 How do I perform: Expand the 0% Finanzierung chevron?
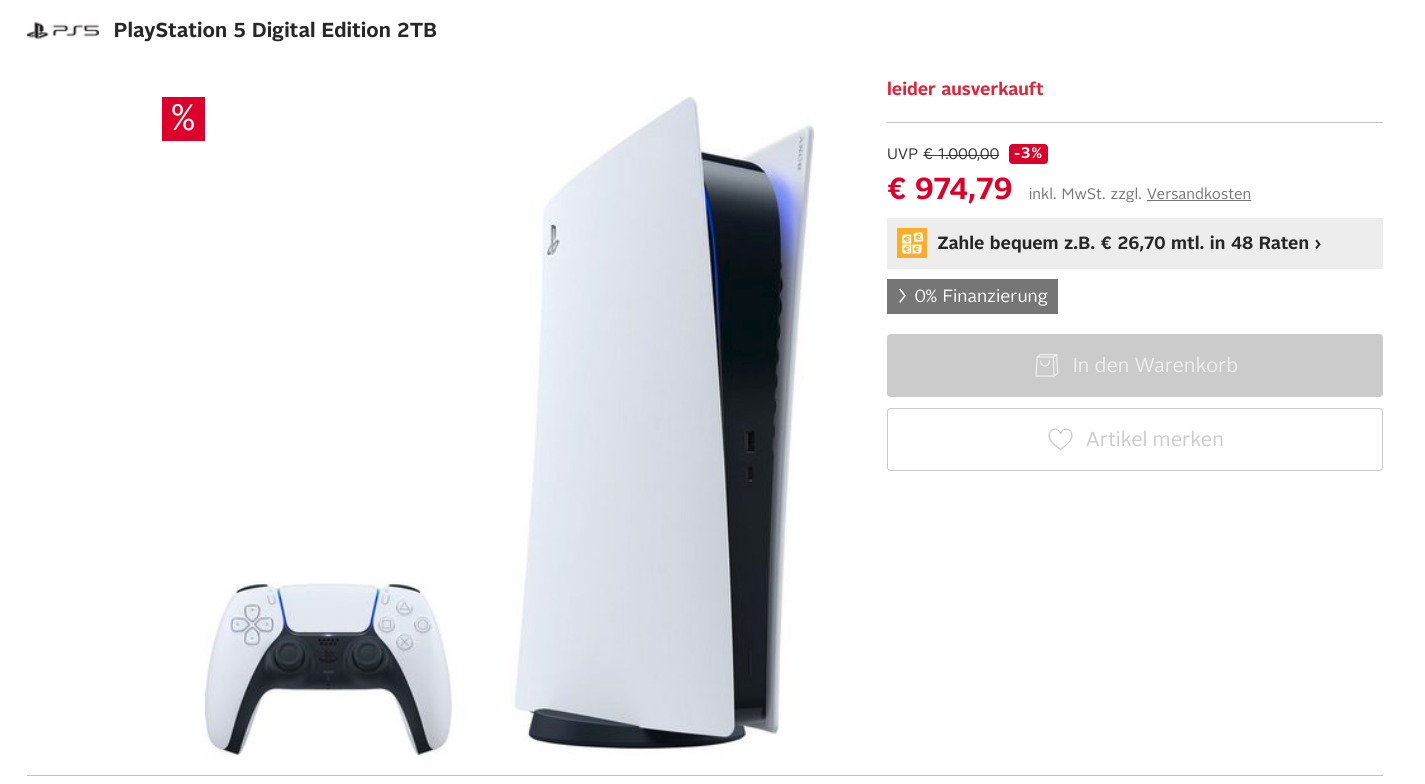902,296
